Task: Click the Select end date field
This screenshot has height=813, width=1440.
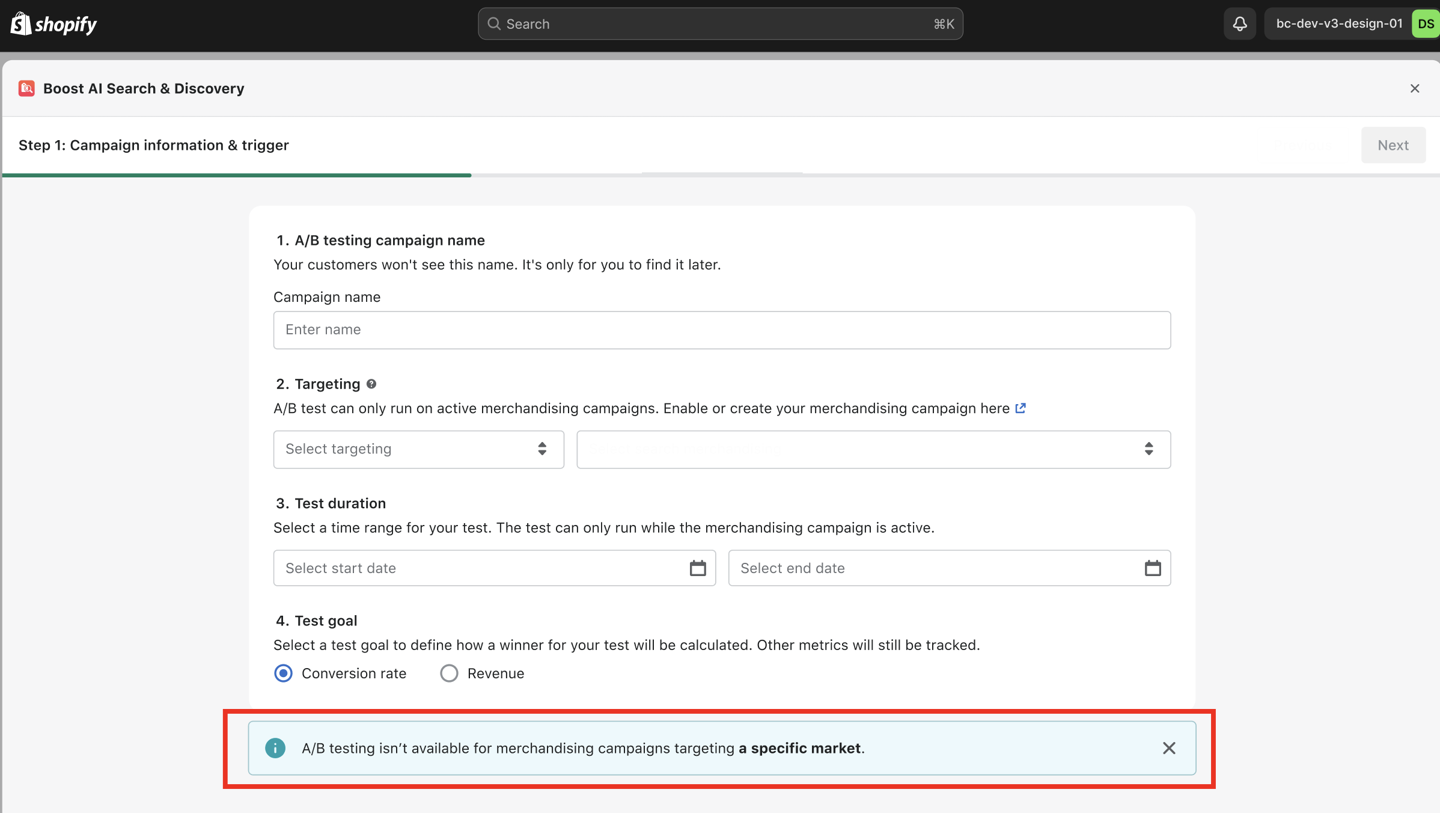Action: (x=950, y=568)
